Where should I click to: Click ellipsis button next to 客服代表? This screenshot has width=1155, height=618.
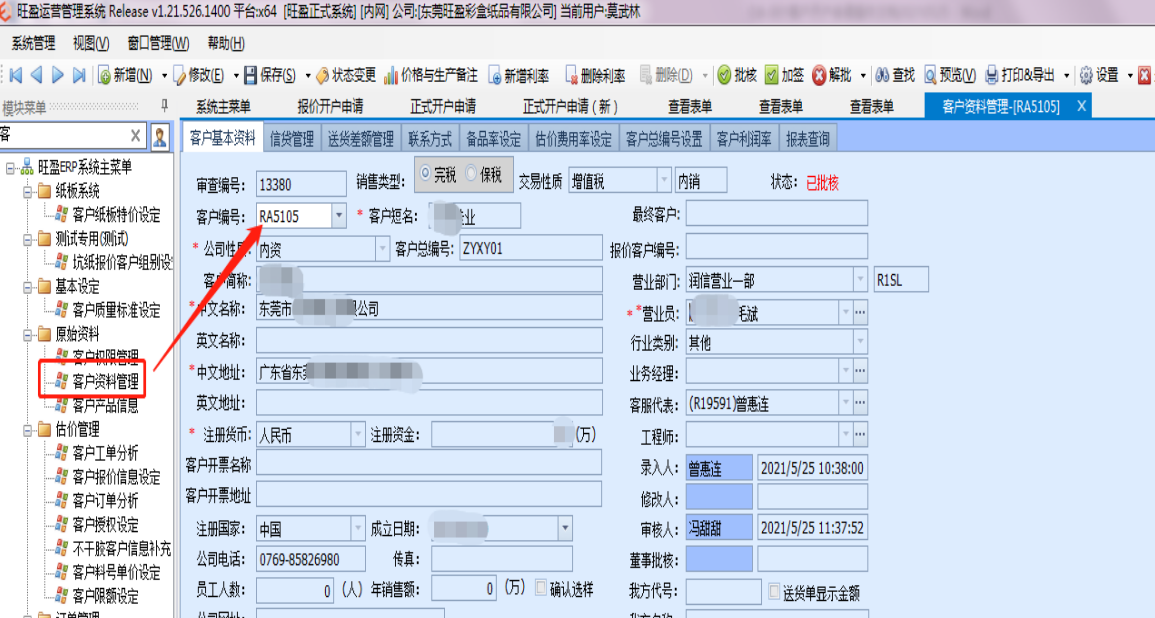pos(860,403)
